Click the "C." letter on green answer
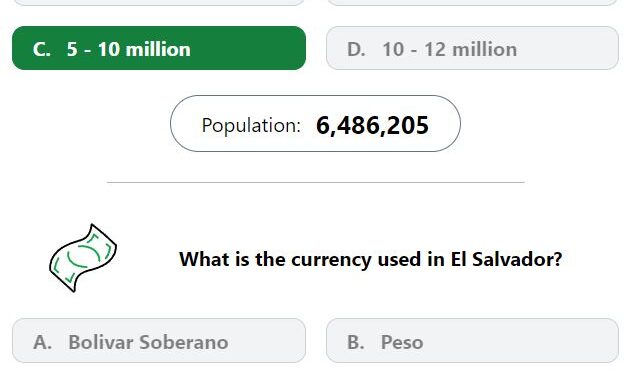The width and height of the screenshot is (635, 375). pyautogui.click(x=42, y=49)
